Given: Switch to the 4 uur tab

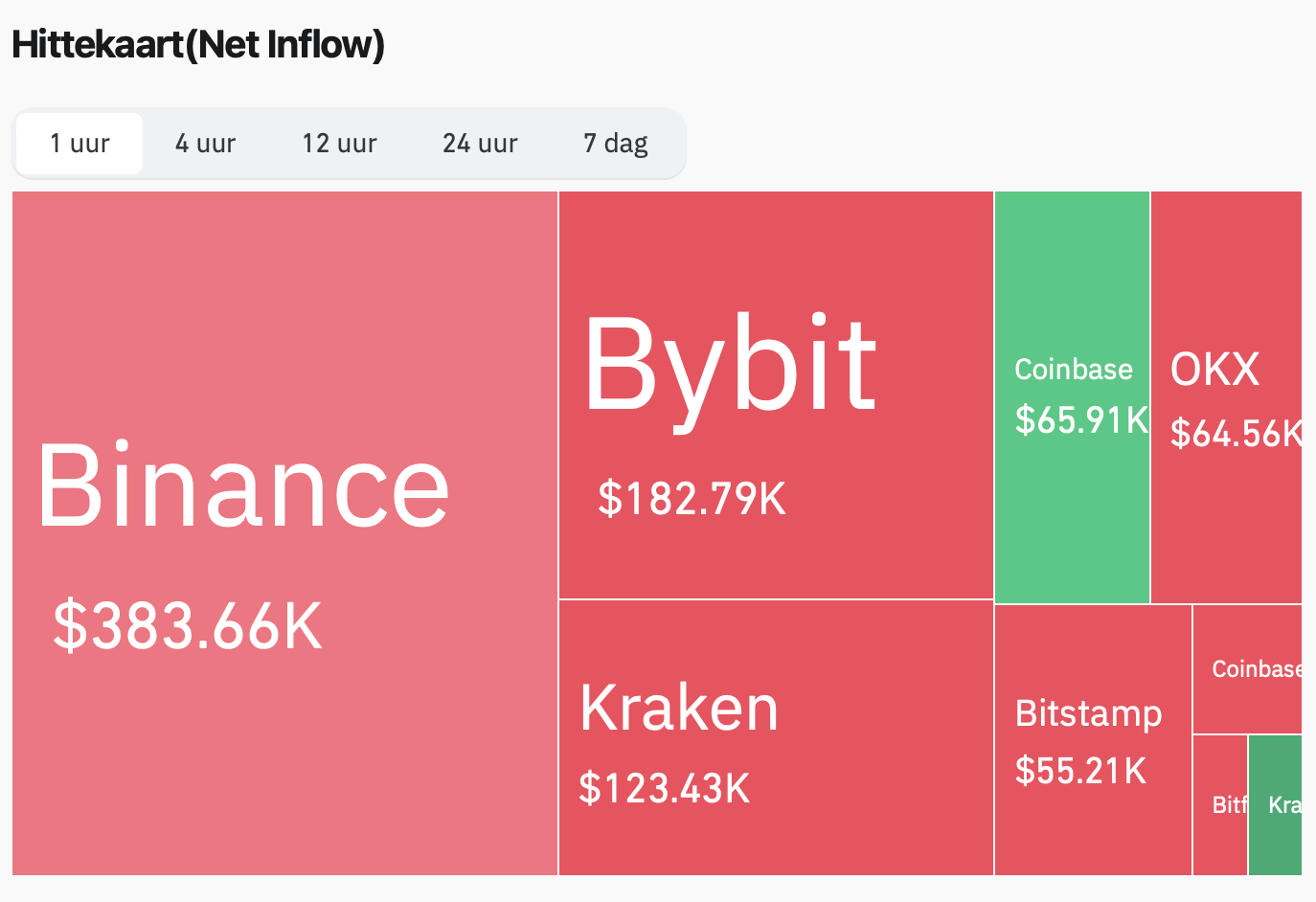Looking at the screenshot, I should point(205,144).
